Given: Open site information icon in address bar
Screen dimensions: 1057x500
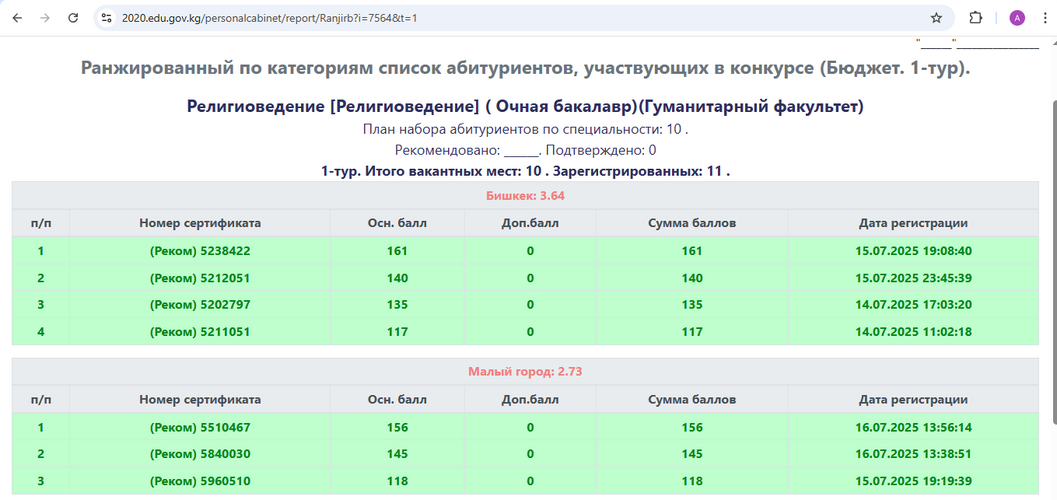Looking at the screenshot, I should (x=107, y=18).
